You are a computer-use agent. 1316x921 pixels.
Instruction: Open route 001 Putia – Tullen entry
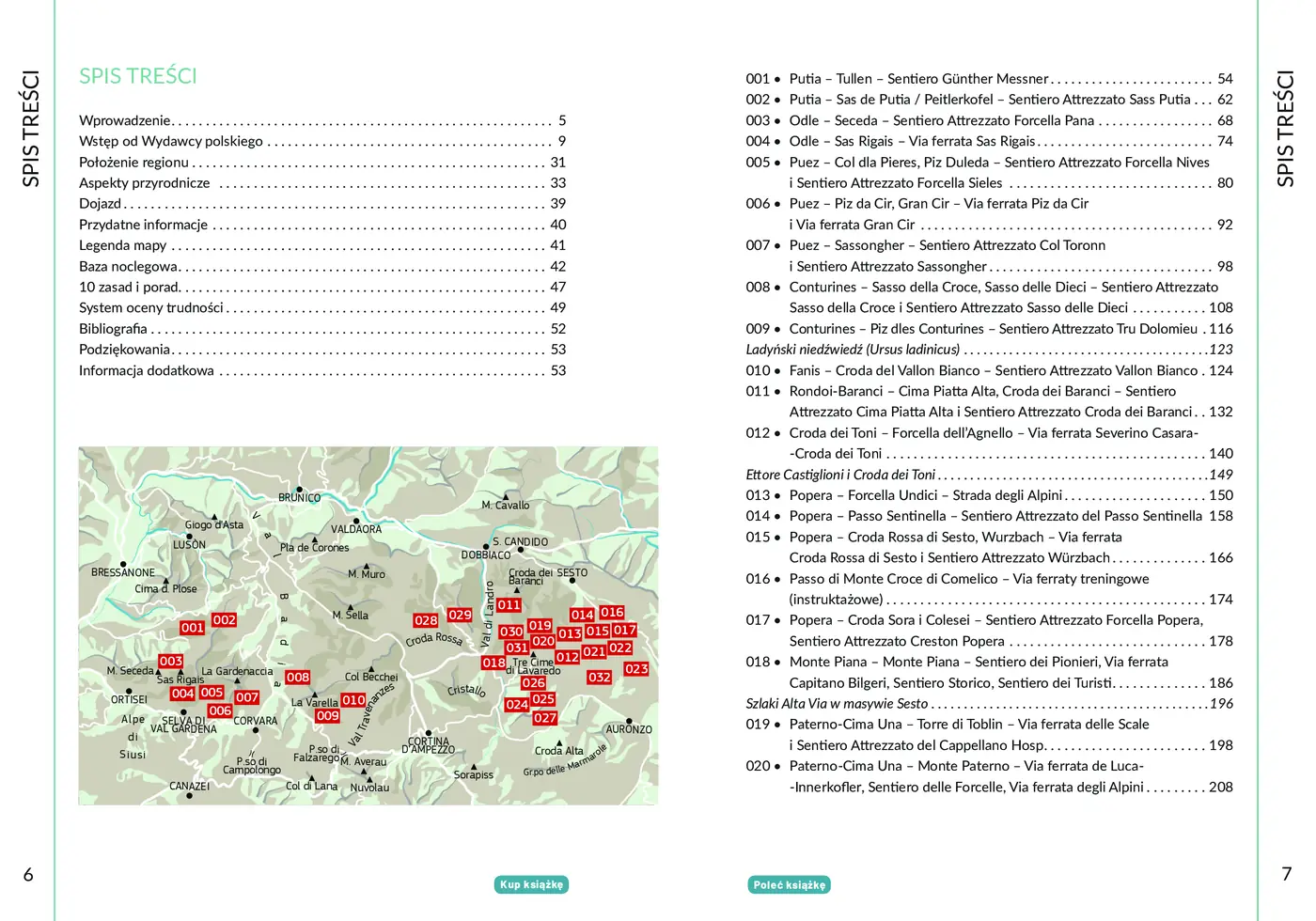pos(990,79)
